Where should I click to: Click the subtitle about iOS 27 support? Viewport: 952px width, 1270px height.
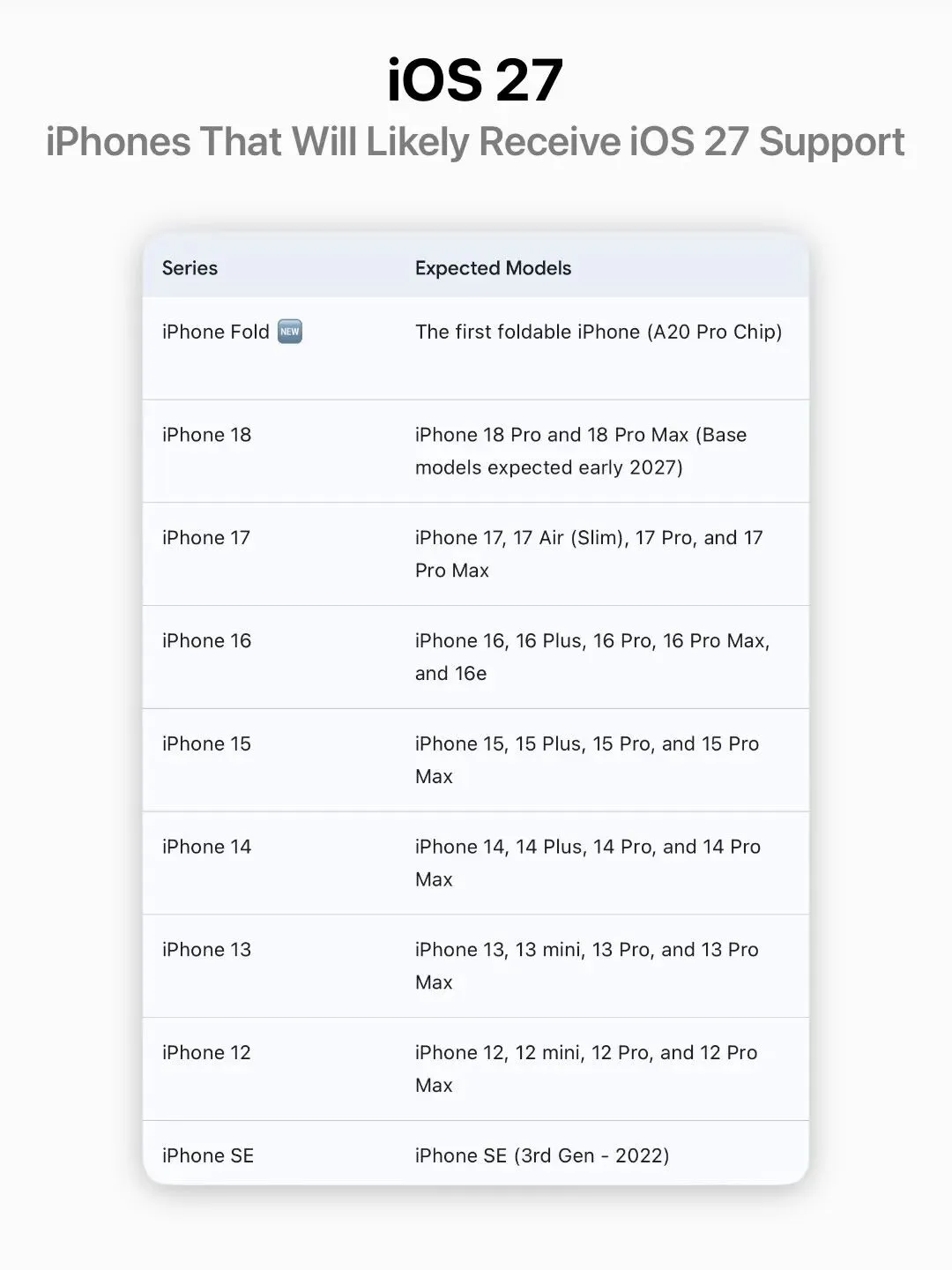[x=475, y=142]
